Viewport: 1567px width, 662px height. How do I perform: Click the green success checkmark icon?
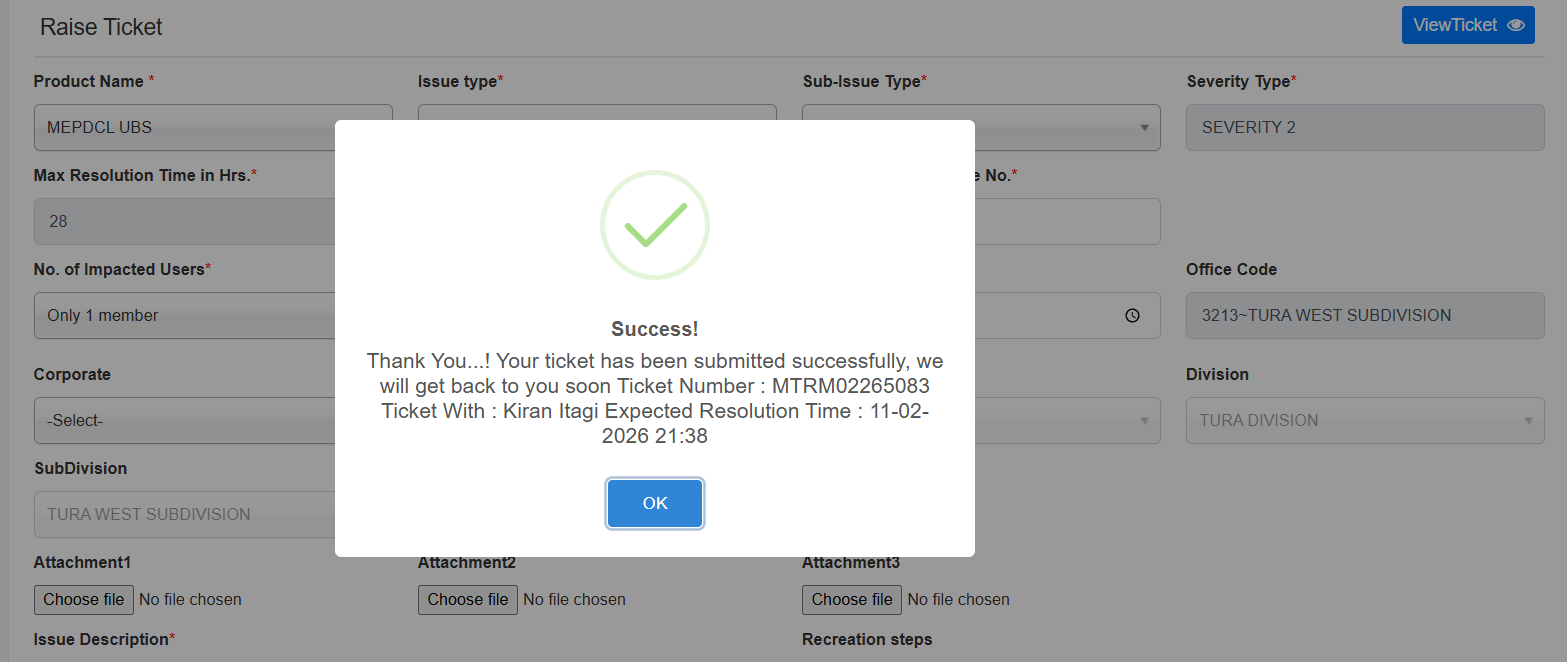coord(655,225)
